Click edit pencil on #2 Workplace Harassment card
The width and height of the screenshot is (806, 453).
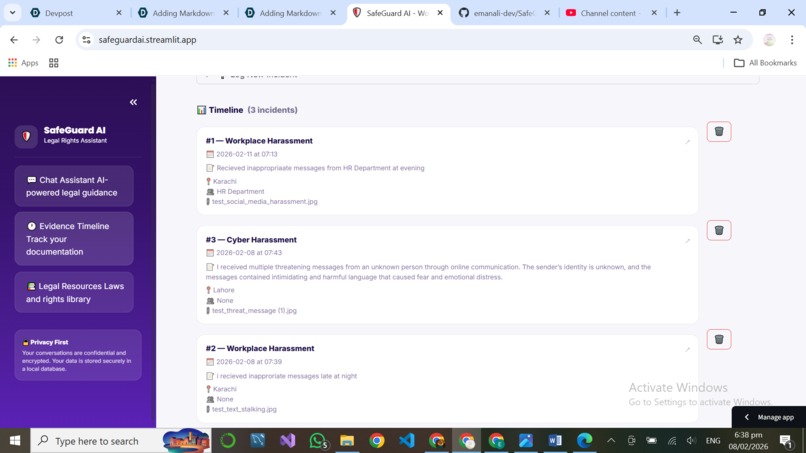[x=687, y=349]
